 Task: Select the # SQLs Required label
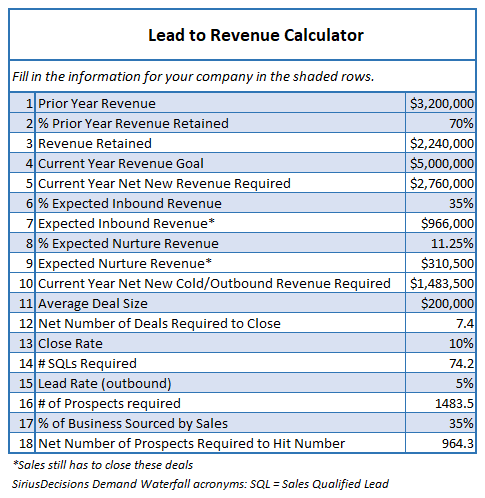click(x=87, y=363)
